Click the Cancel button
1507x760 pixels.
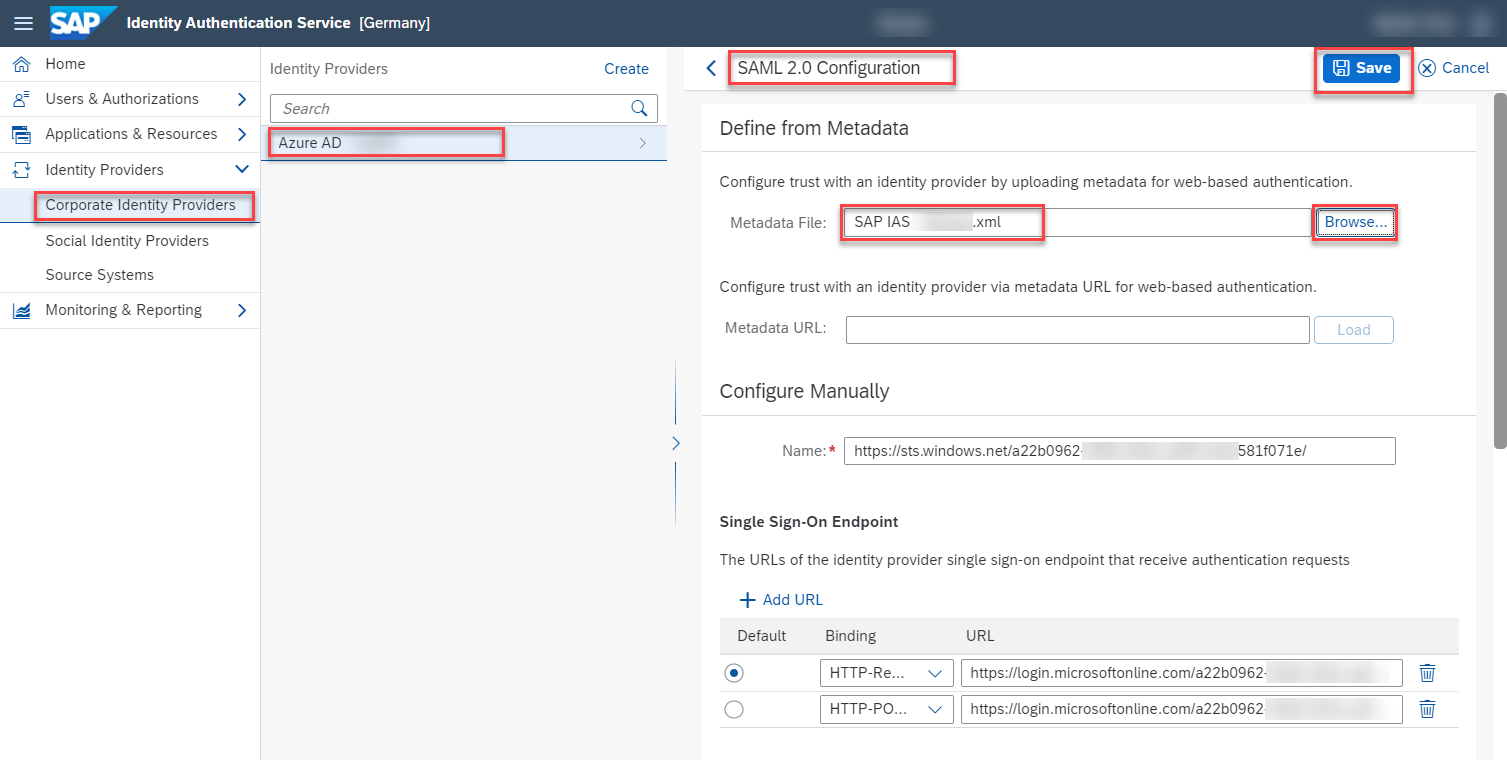point(1454,68)
